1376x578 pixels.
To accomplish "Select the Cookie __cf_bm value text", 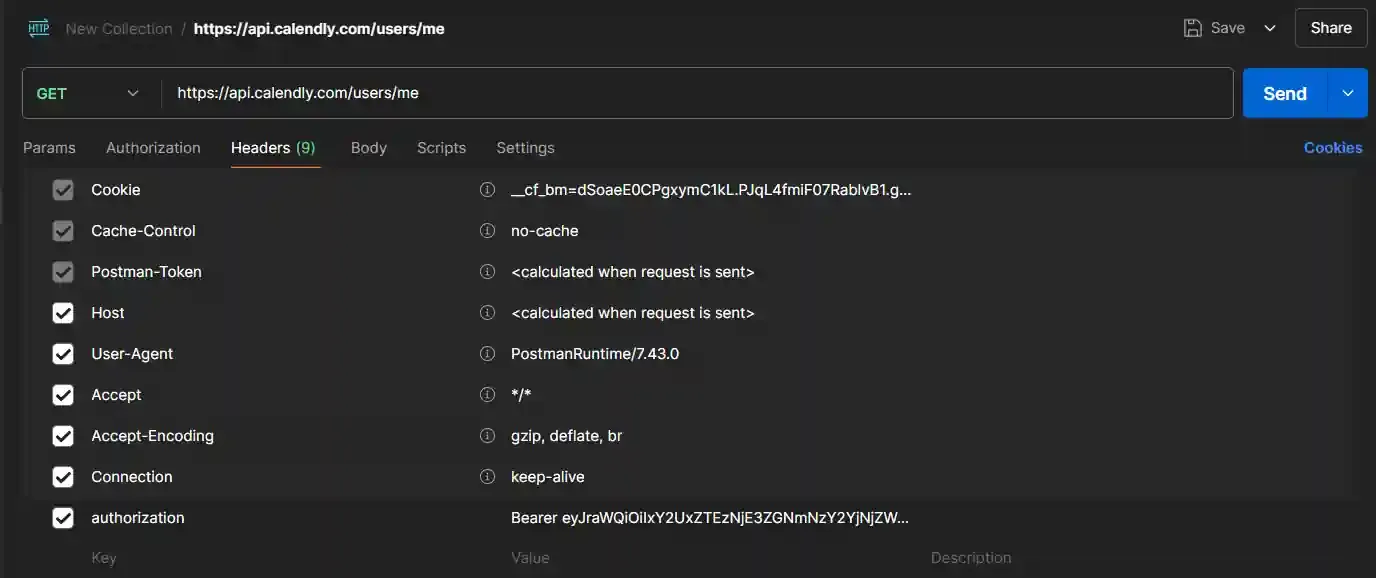I will [x=711, y=189].
